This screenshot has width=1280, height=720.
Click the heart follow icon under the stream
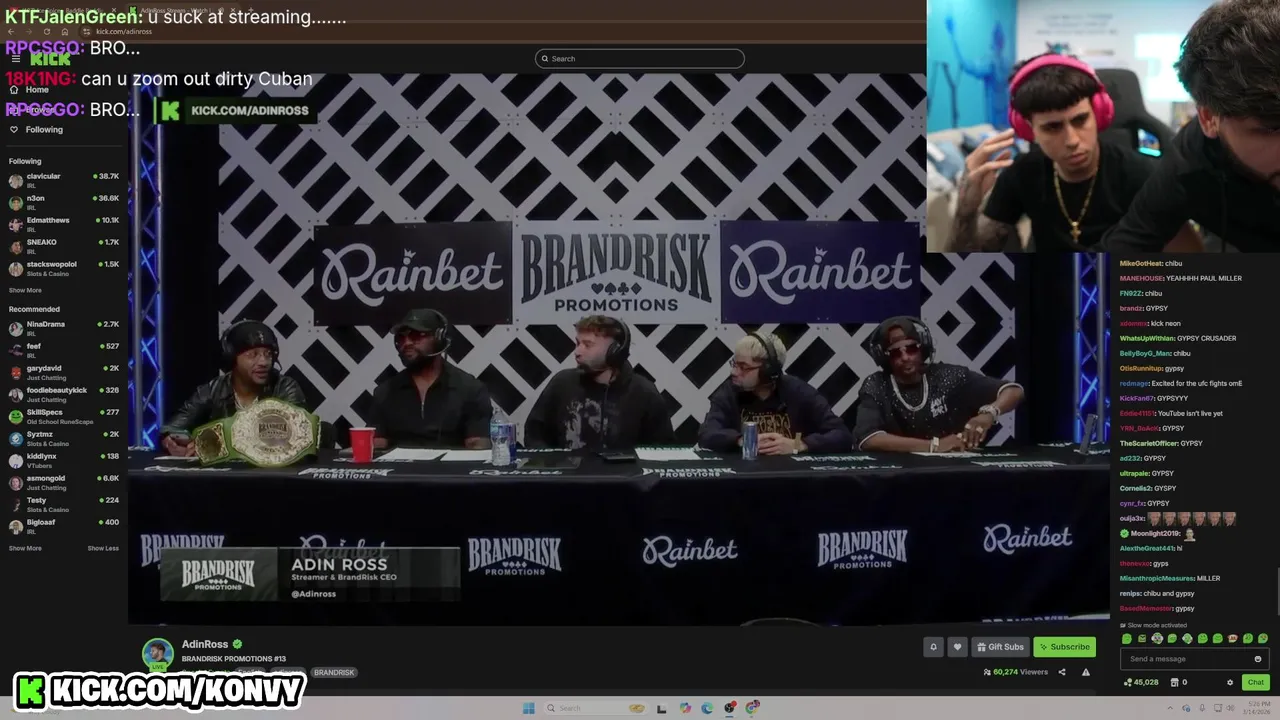pyautogui.click(x=957, y=647)
